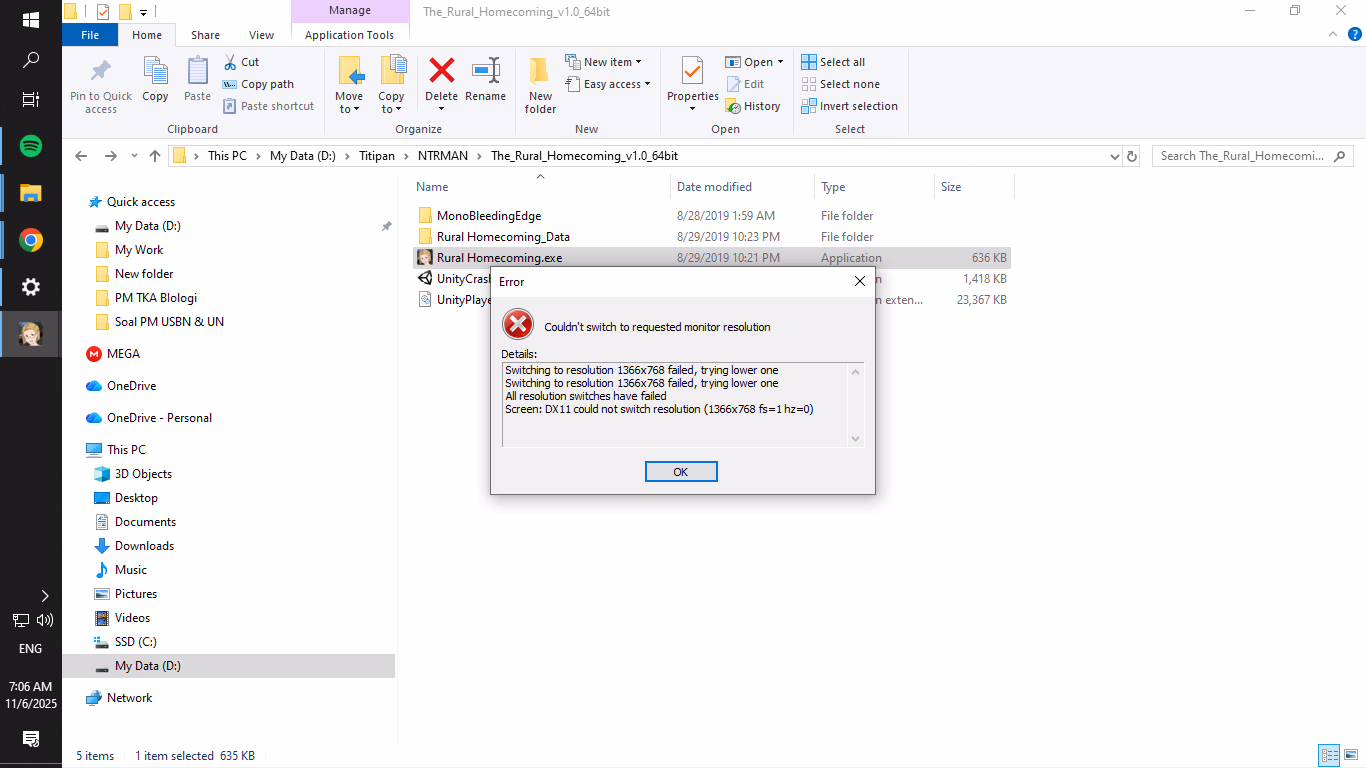Open the Manage contextual tab

click(350, 11)
